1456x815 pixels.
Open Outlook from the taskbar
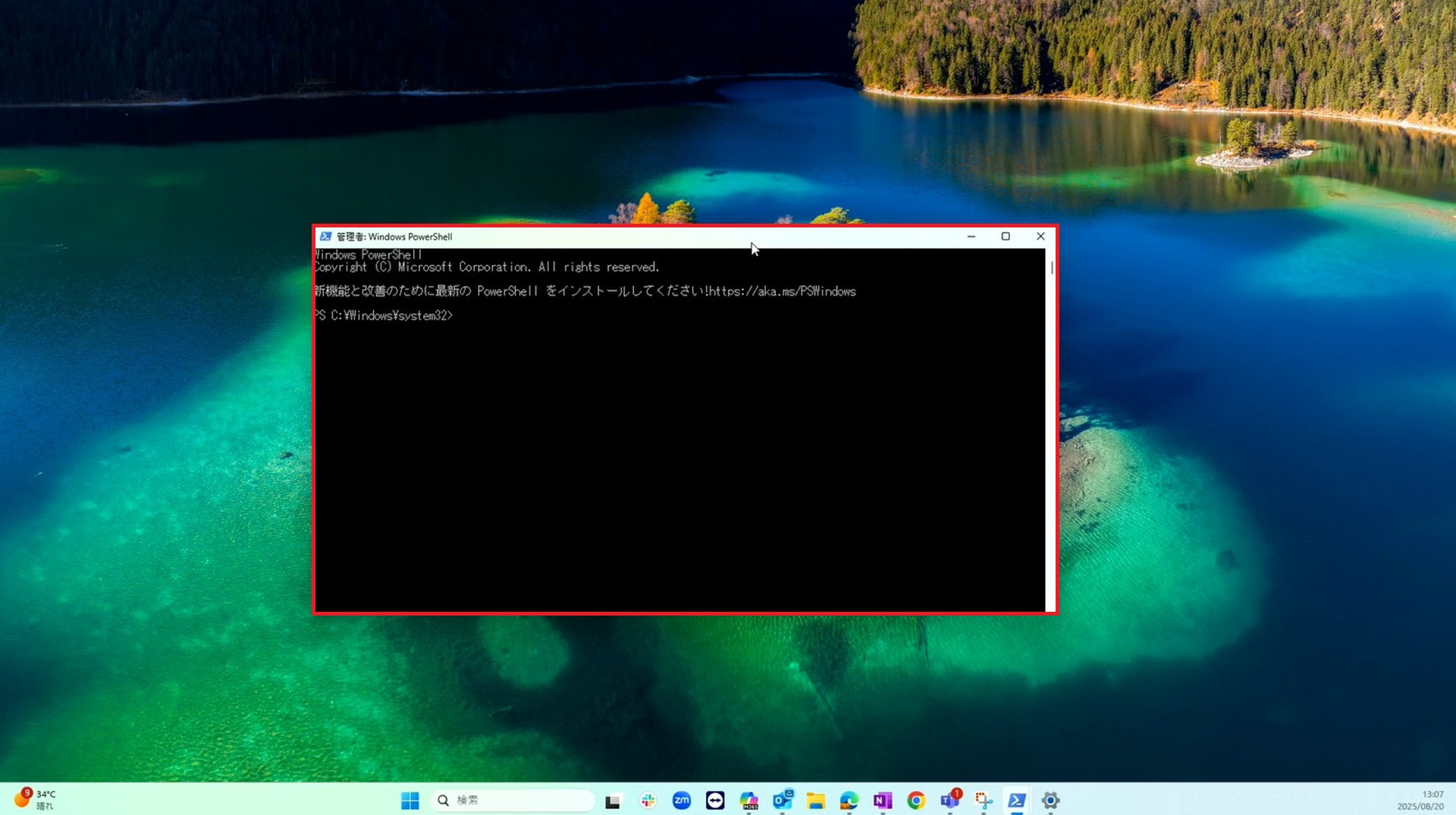[x=782, y=801]
